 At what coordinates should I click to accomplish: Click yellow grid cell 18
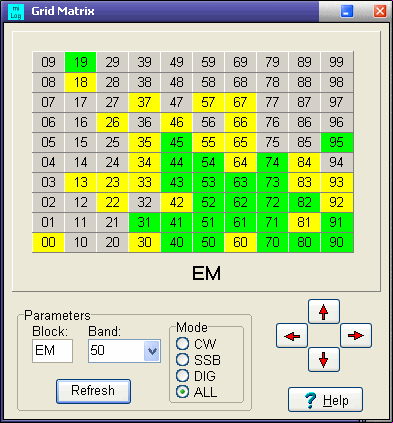(80, 82)
